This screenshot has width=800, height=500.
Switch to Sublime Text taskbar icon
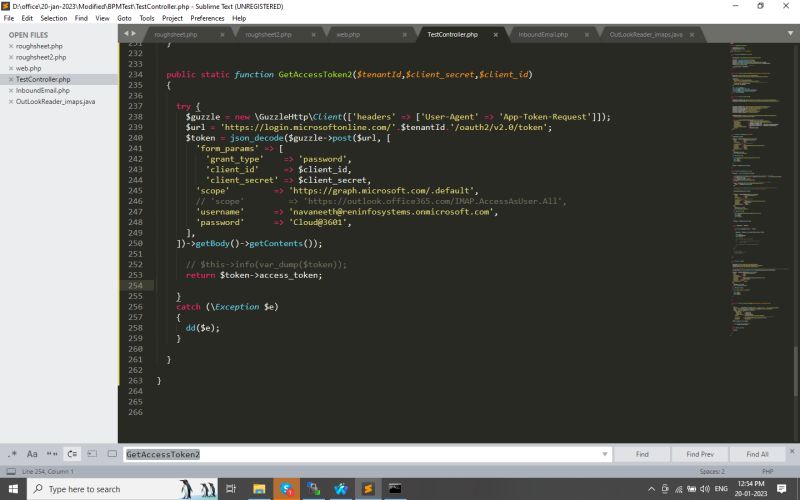point(368,489)
